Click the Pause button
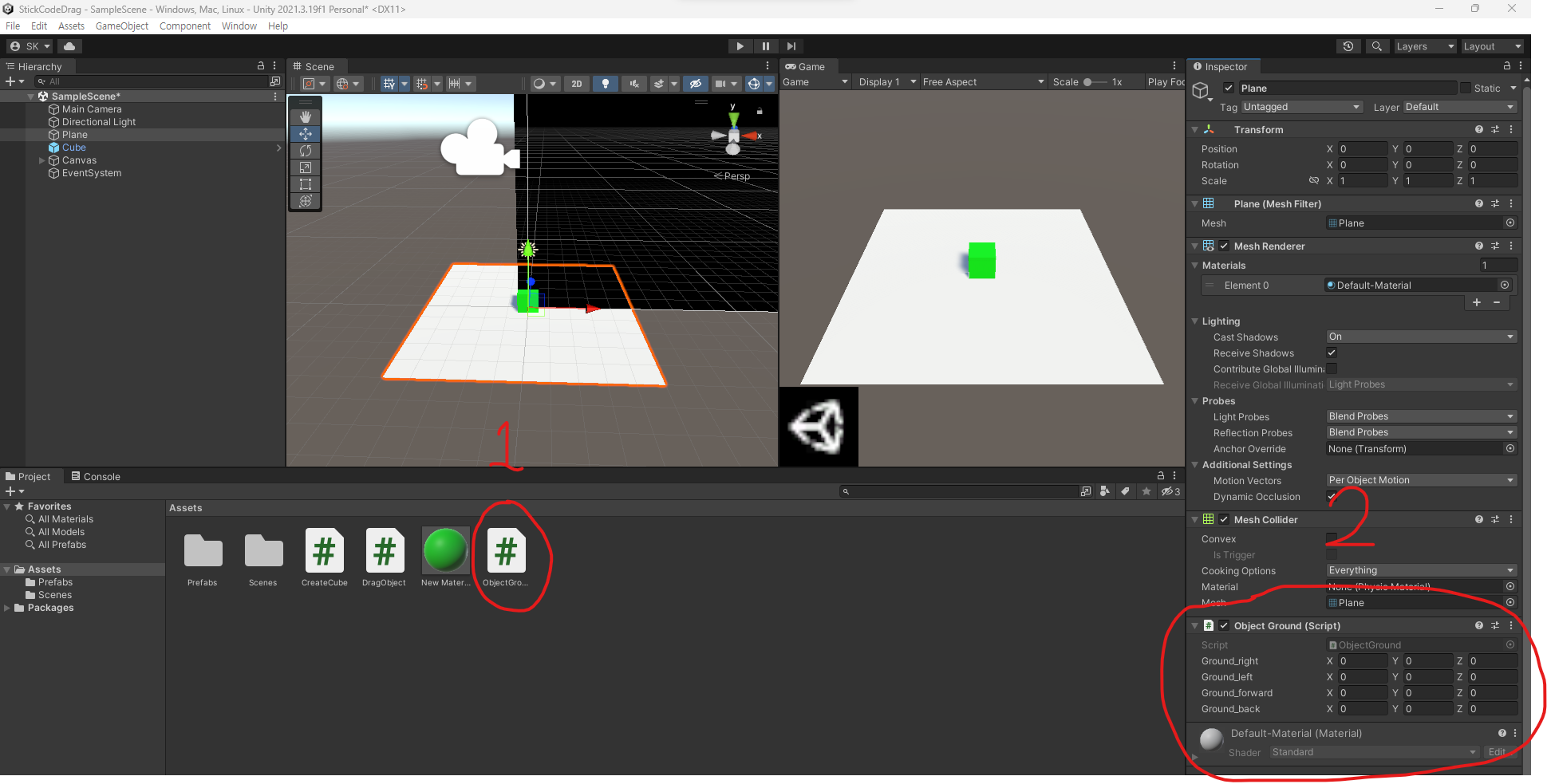The image size is (1547, 784). (765, 46)
